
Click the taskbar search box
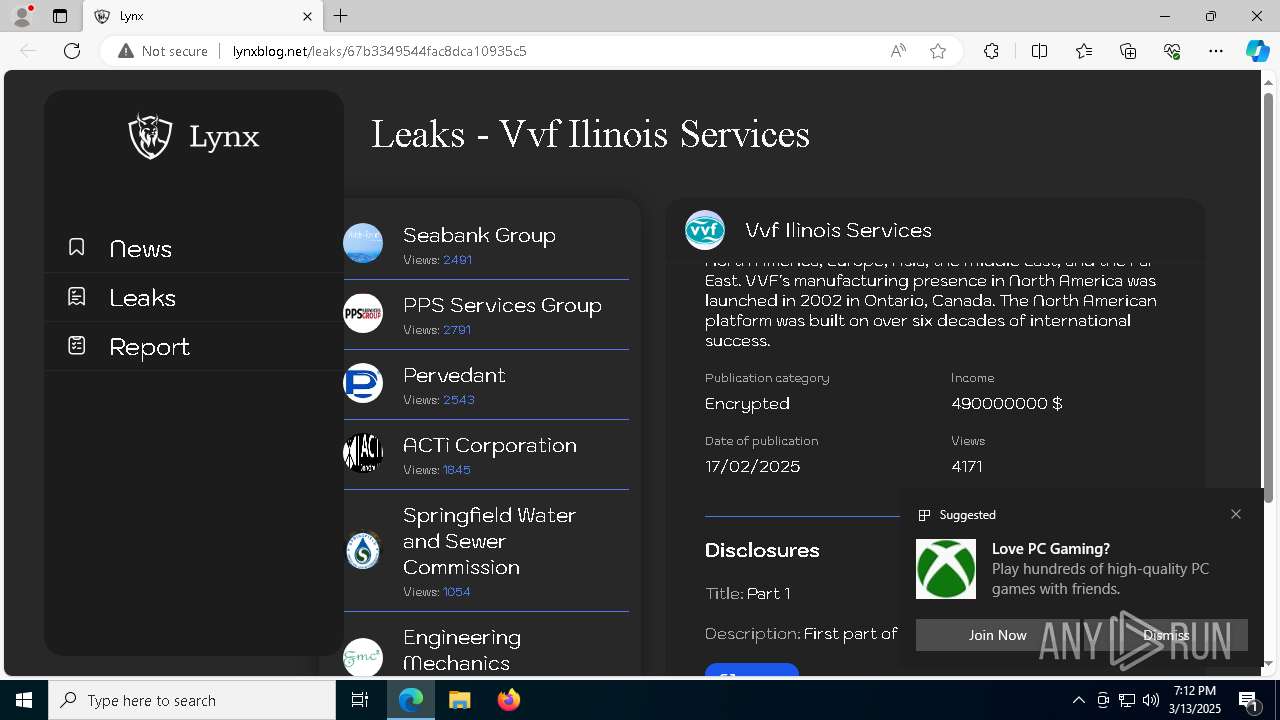point(192,700)
